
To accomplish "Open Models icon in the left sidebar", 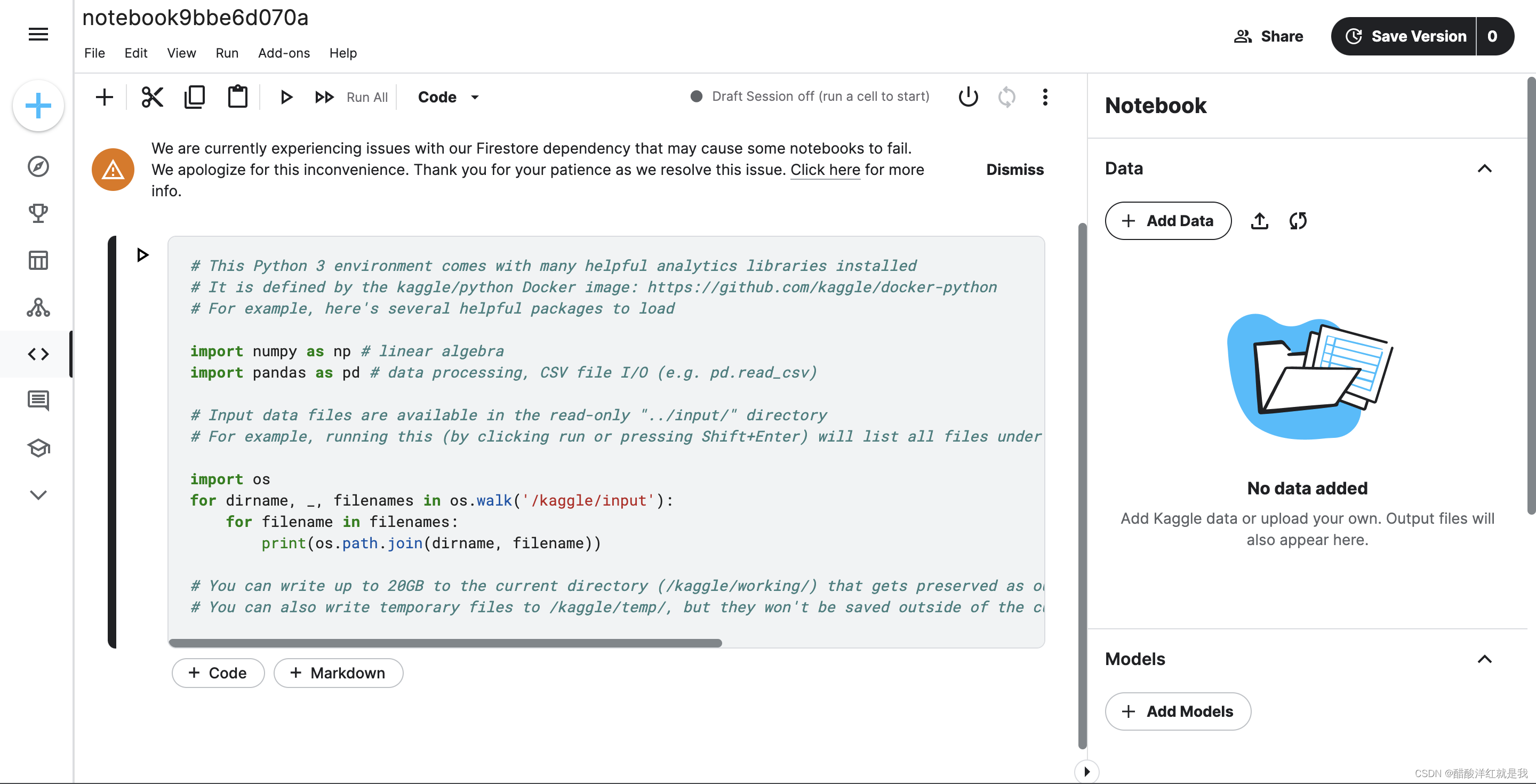I will [38, 307].
